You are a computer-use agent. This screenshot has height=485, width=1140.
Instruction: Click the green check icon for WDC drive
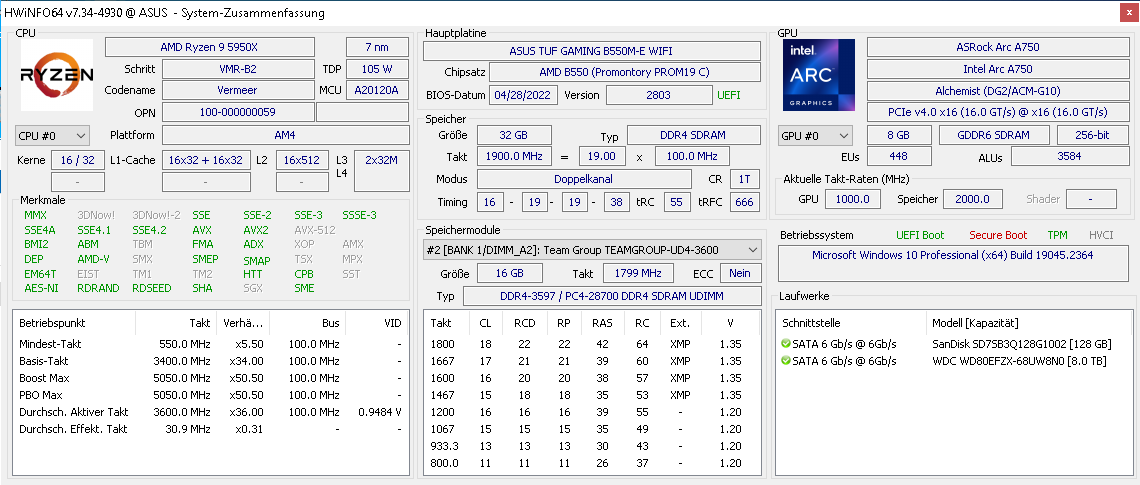tap(785, 361)
